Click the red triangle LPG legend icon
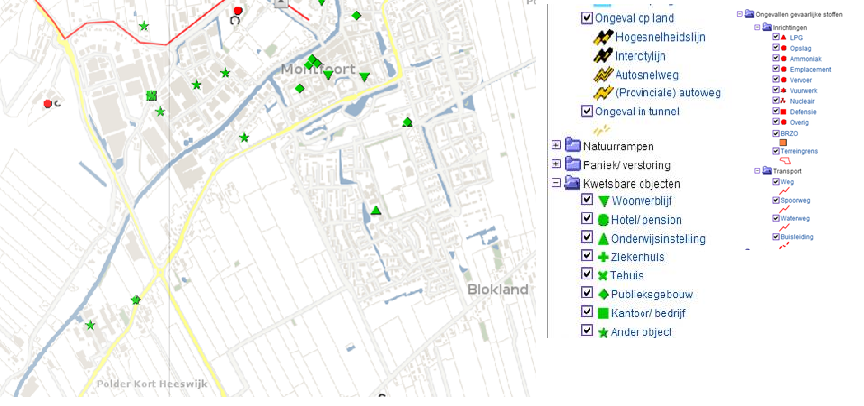 coord(783,37)
